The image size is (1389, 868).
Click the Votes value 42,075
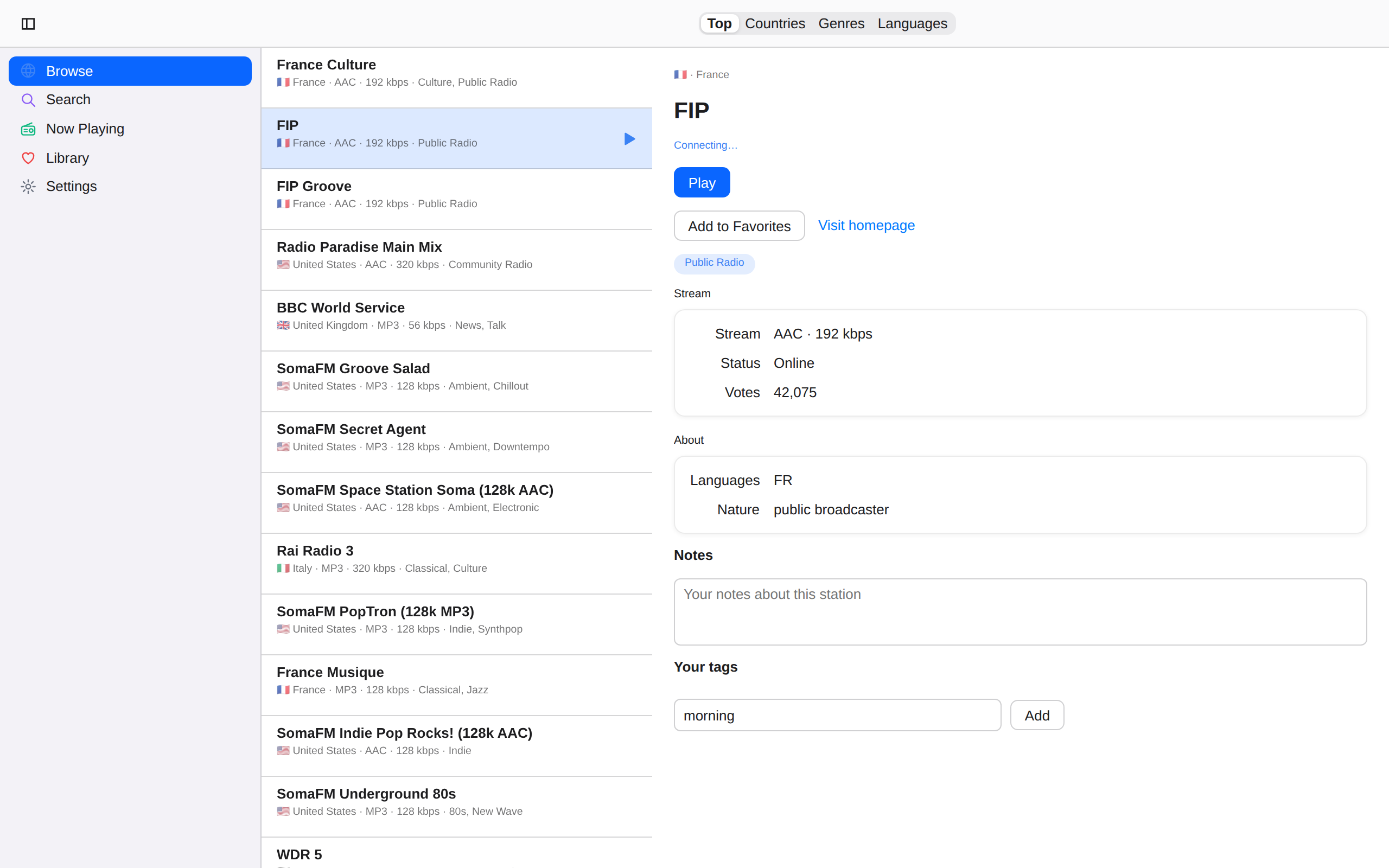(795, 393)
